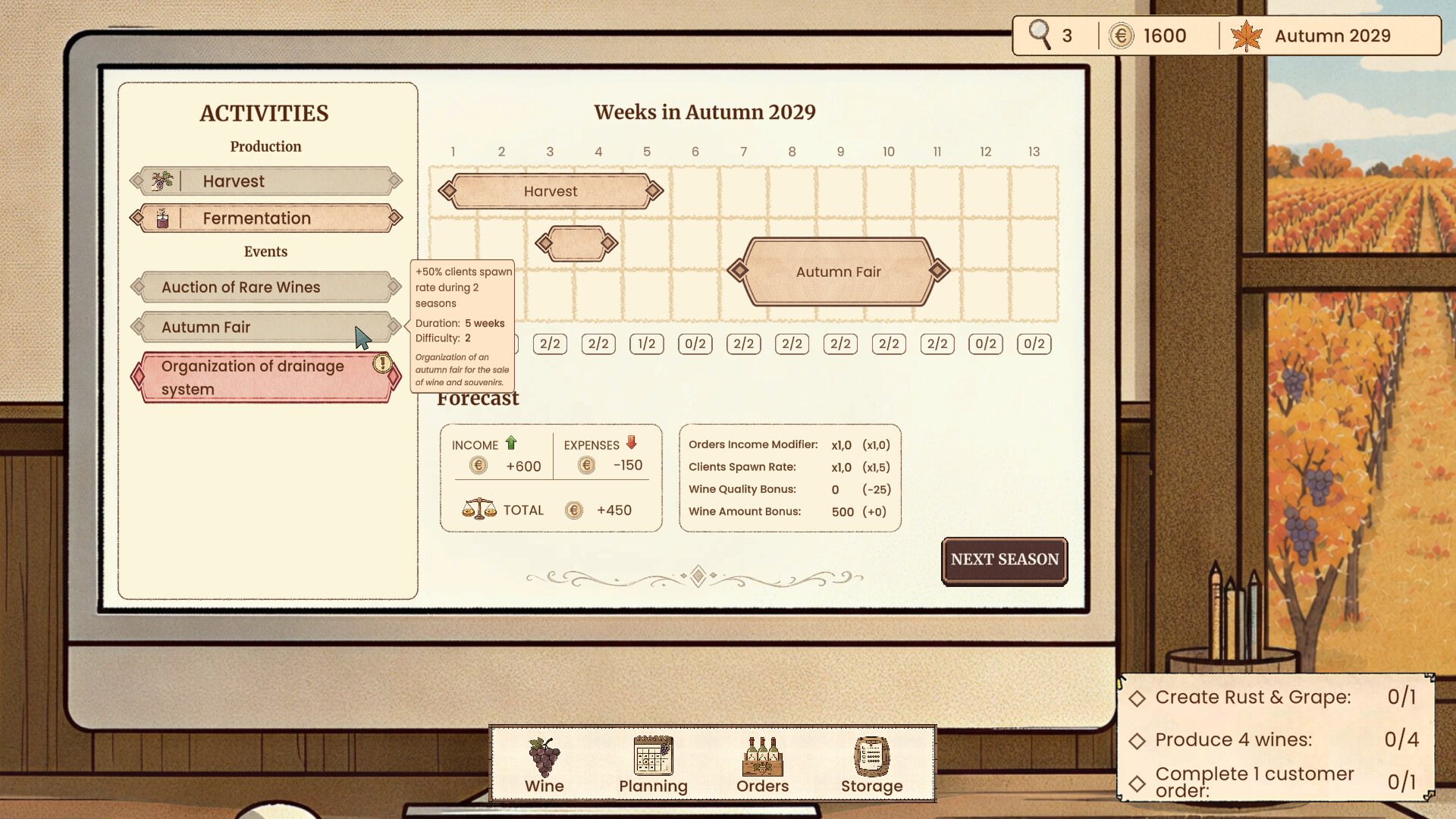Click the week 7 column header
This screenshot has width=1456, height=819.
point(744,152)
